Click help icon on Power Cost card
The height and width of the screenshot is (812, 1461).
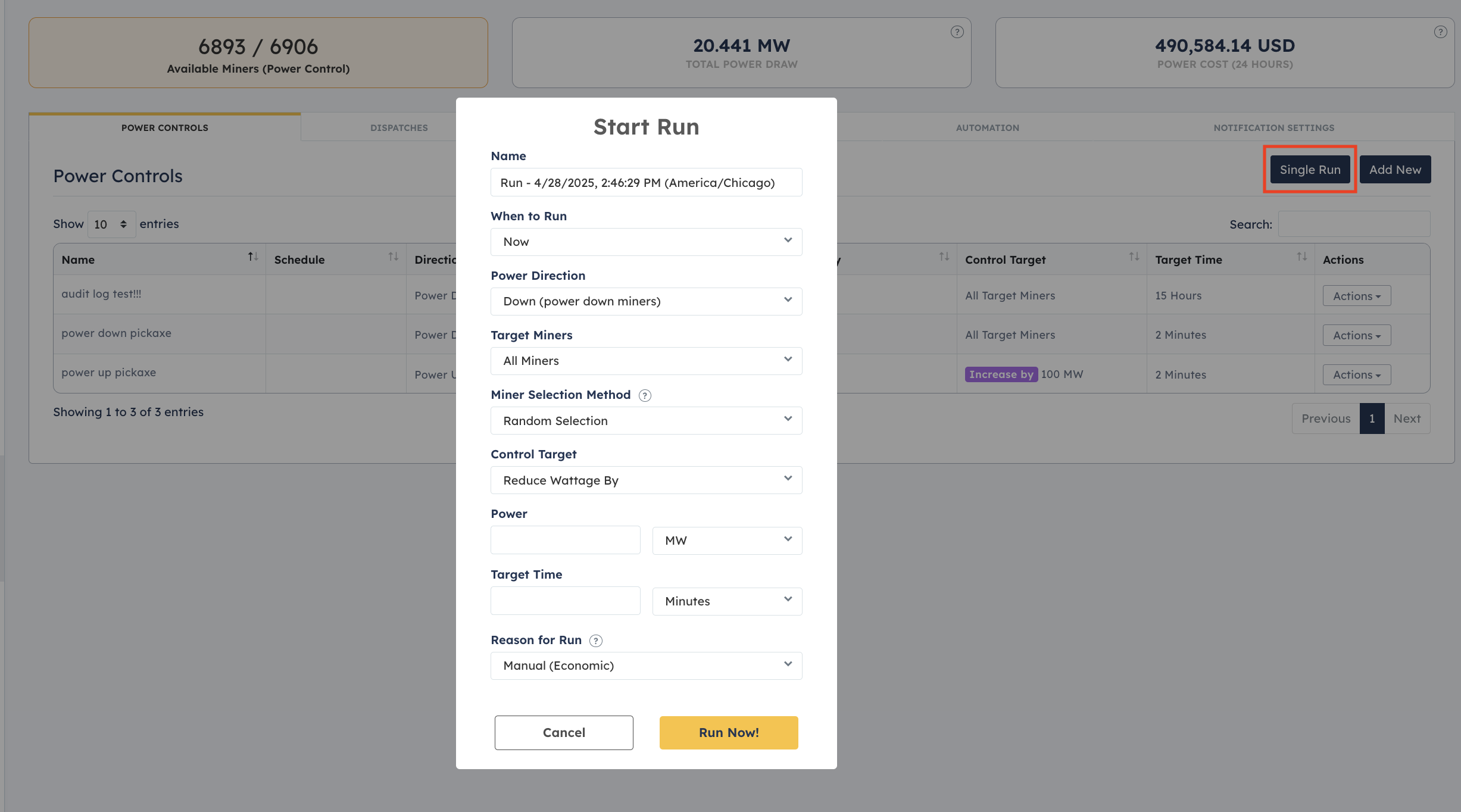pos(1440,32)
